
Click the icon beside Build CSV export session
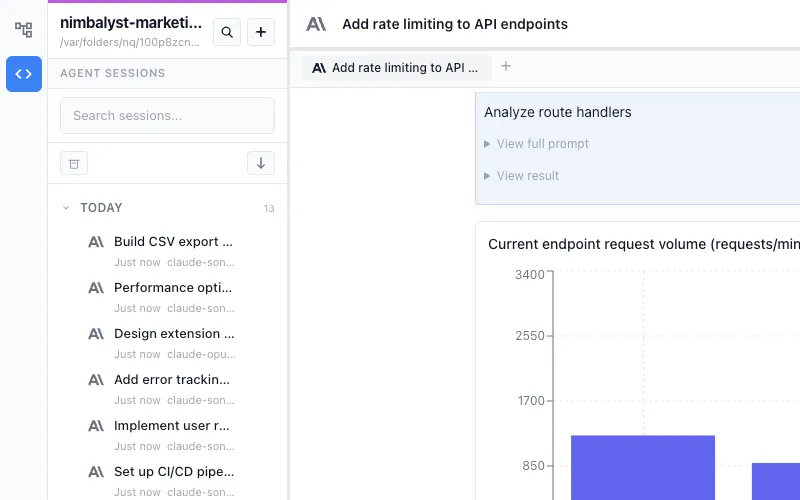(x=96, y=242)
